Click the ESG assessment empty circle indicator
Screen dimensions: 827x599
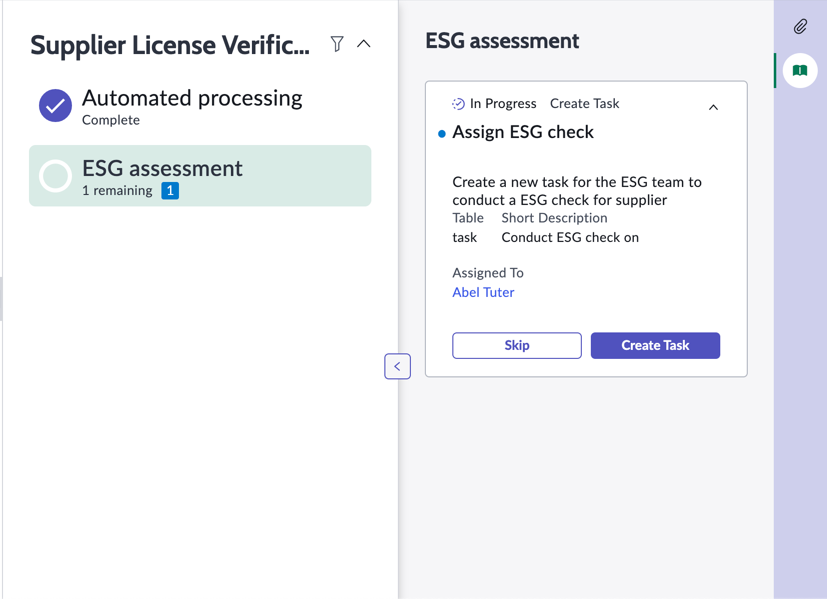(x=55, y=176)
